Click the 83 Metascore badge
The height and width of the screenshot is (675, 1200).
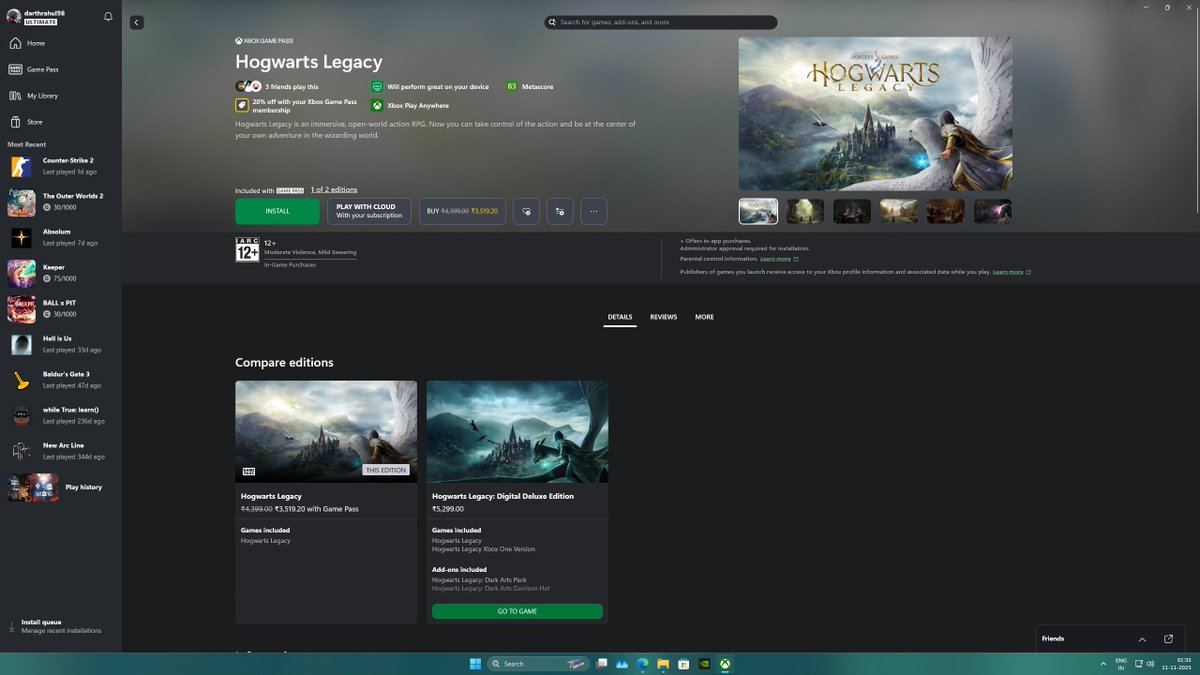point(512,87)
